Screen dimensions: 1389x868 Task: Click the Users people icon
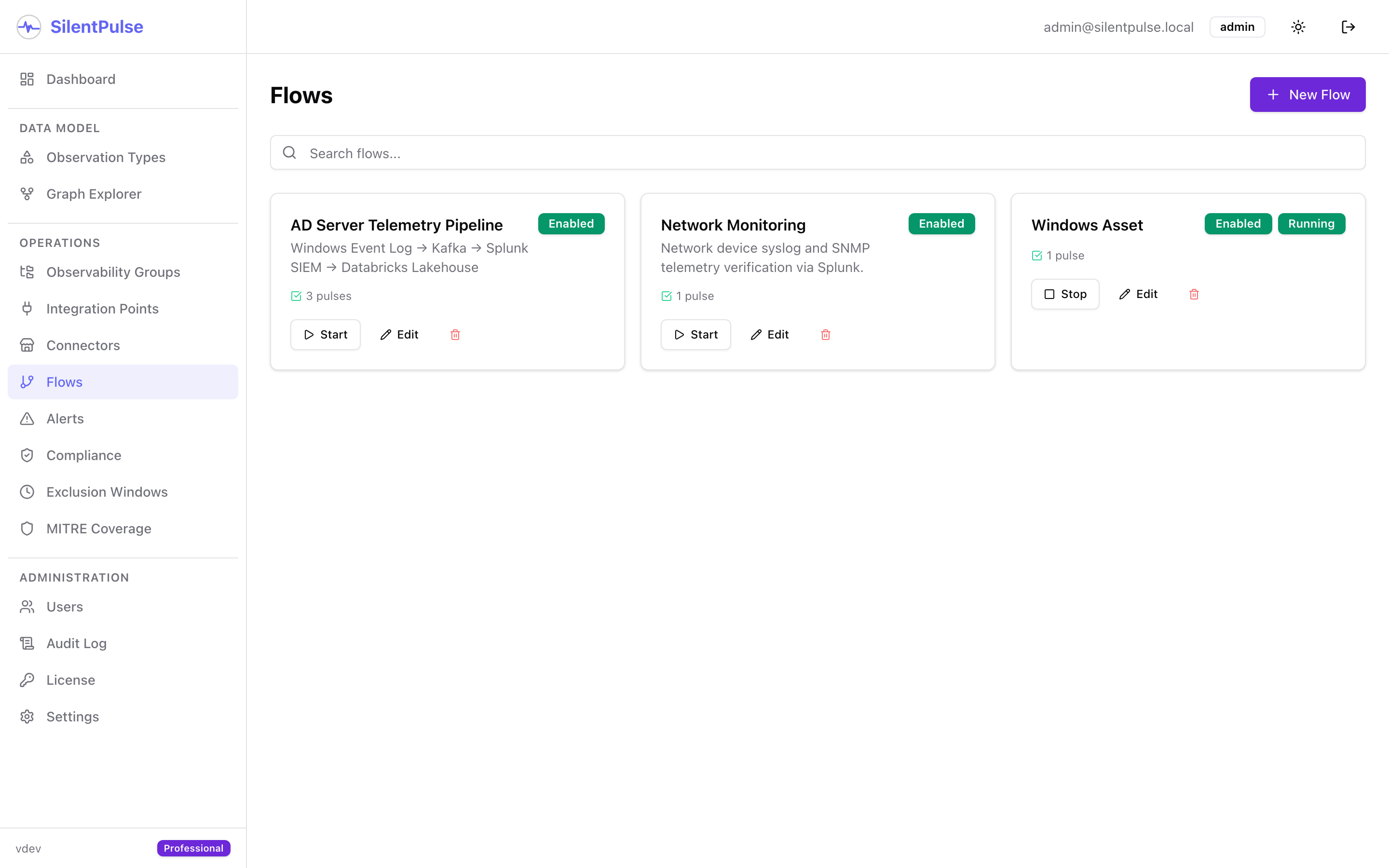click(27, 607)
